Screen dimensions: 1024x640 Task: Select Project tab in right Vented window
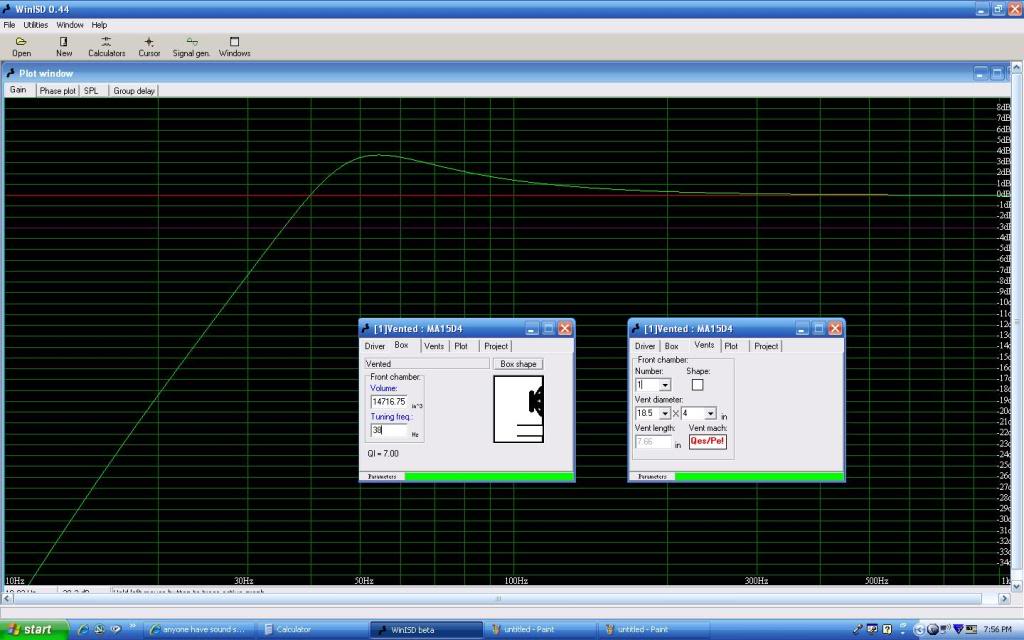(x=766, y=346)
